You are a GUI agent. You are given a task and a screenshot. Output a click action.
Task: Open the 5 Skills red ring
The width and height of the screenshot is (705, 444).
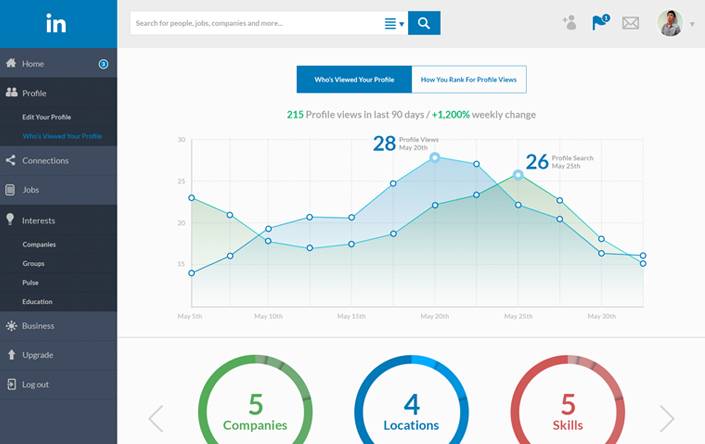coord(568,400)
